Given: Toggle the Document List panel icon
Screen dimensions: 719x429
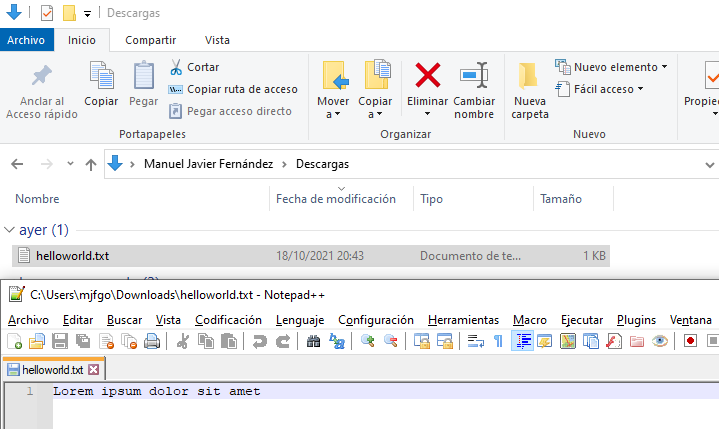Looking at the screenshot, I should point(591,341).
